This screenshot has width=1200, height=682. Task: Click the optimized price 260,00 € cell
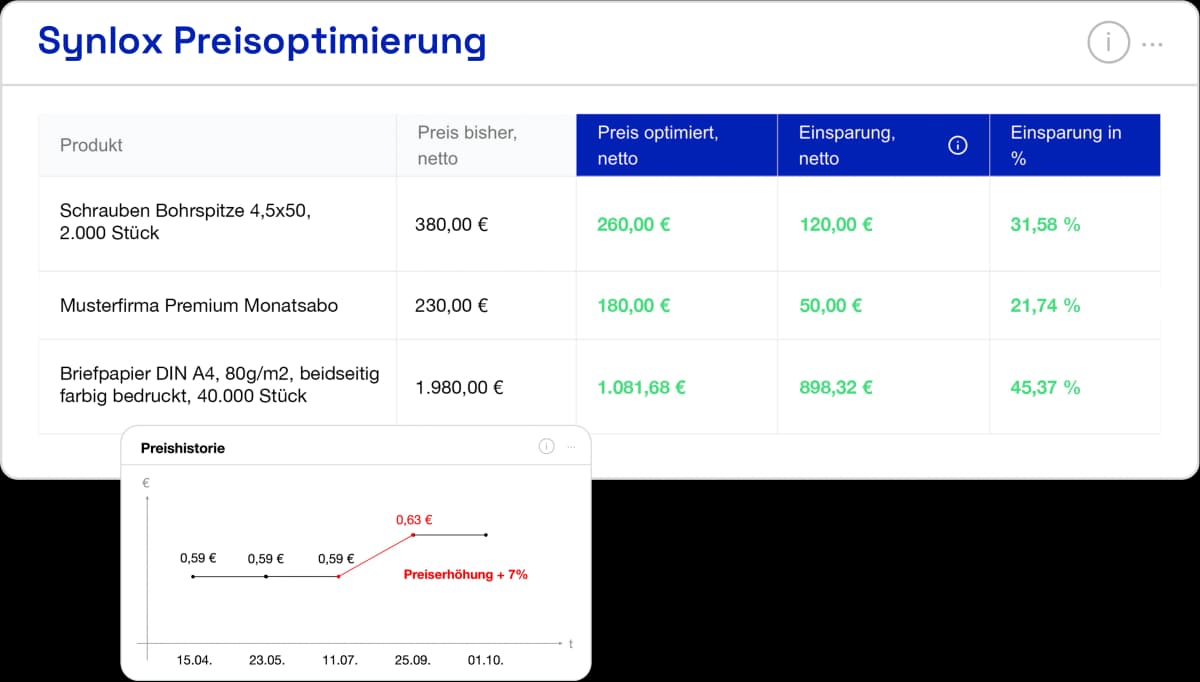633,224
